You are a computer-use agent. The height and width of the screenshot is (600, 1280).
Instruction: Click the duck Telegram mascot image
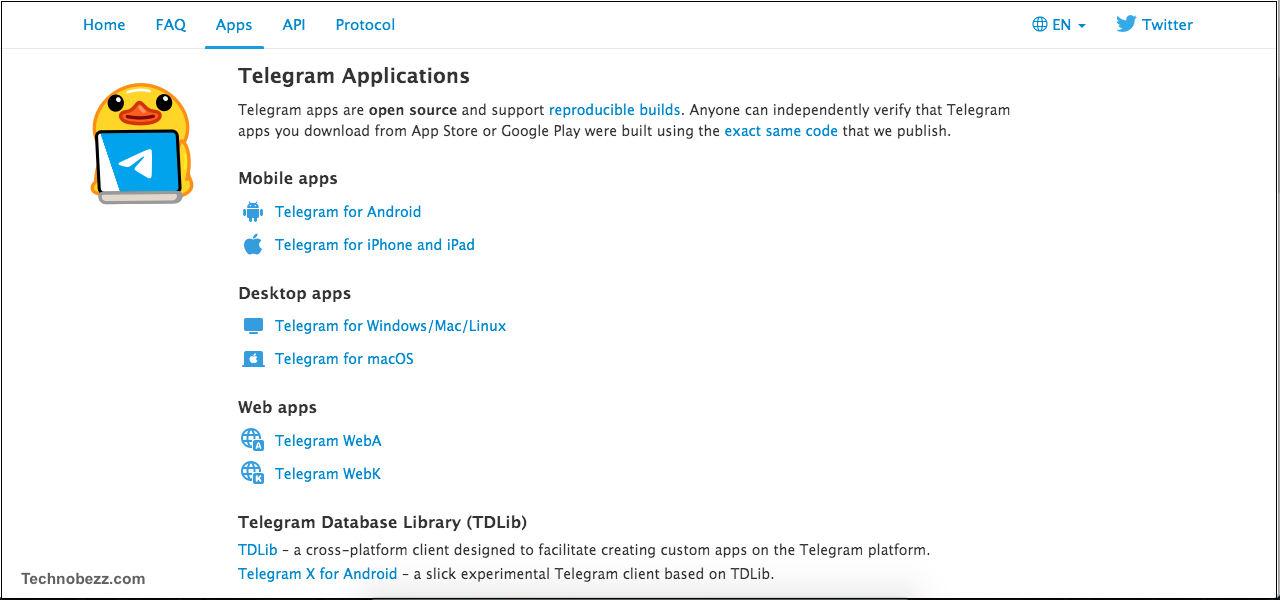point(141,144)
